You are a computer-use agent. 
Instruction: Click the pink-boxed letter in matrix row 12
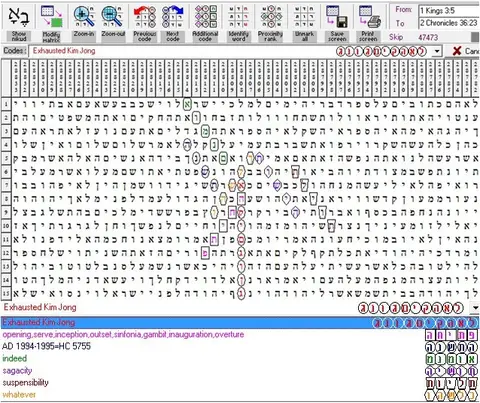coord(205,253)
